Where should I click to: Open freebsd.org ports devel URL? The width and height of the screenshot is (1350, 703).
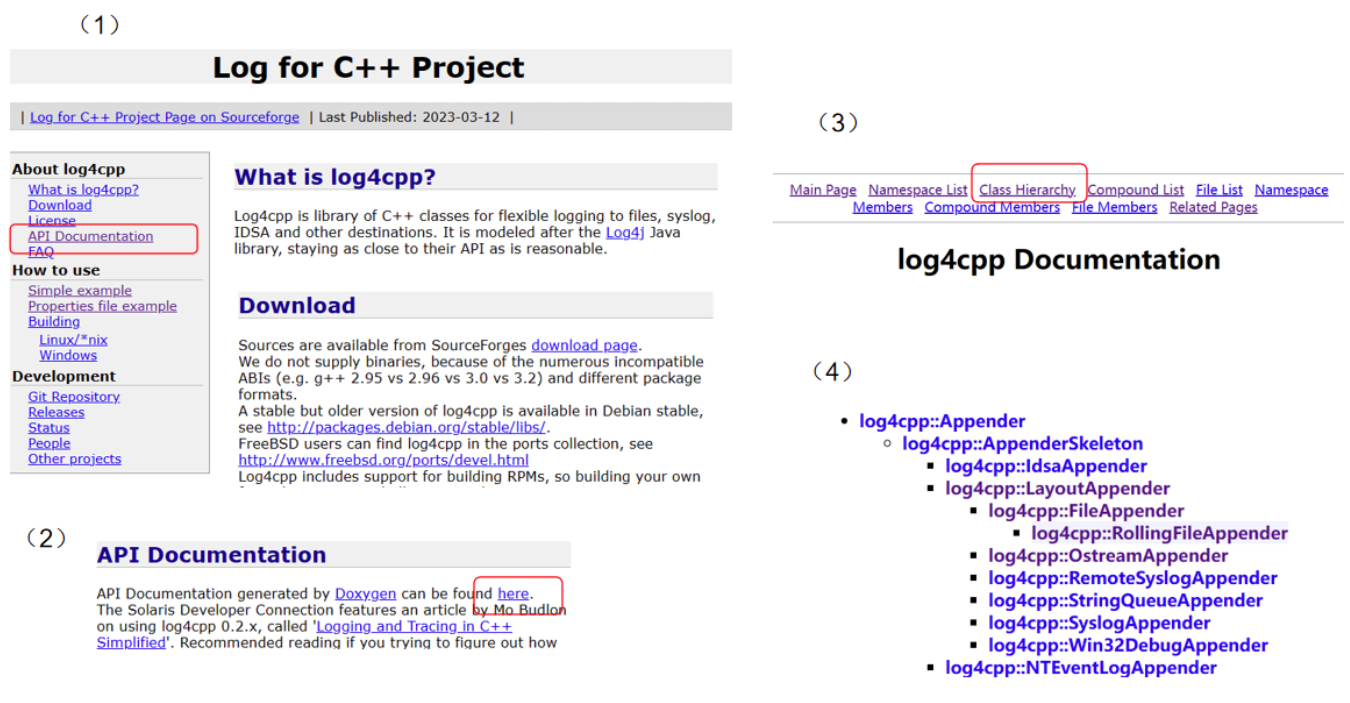[x=384, y=460]
